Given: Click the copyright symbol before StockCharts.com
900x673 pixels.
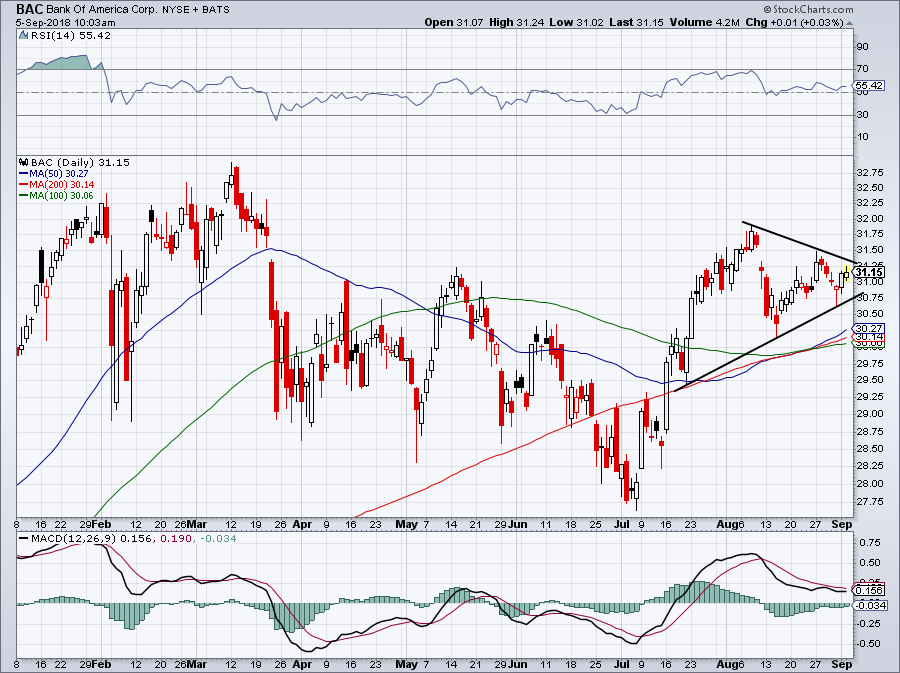Looking at the screenshot, I should pyautogui.click(x=768, y=10).
